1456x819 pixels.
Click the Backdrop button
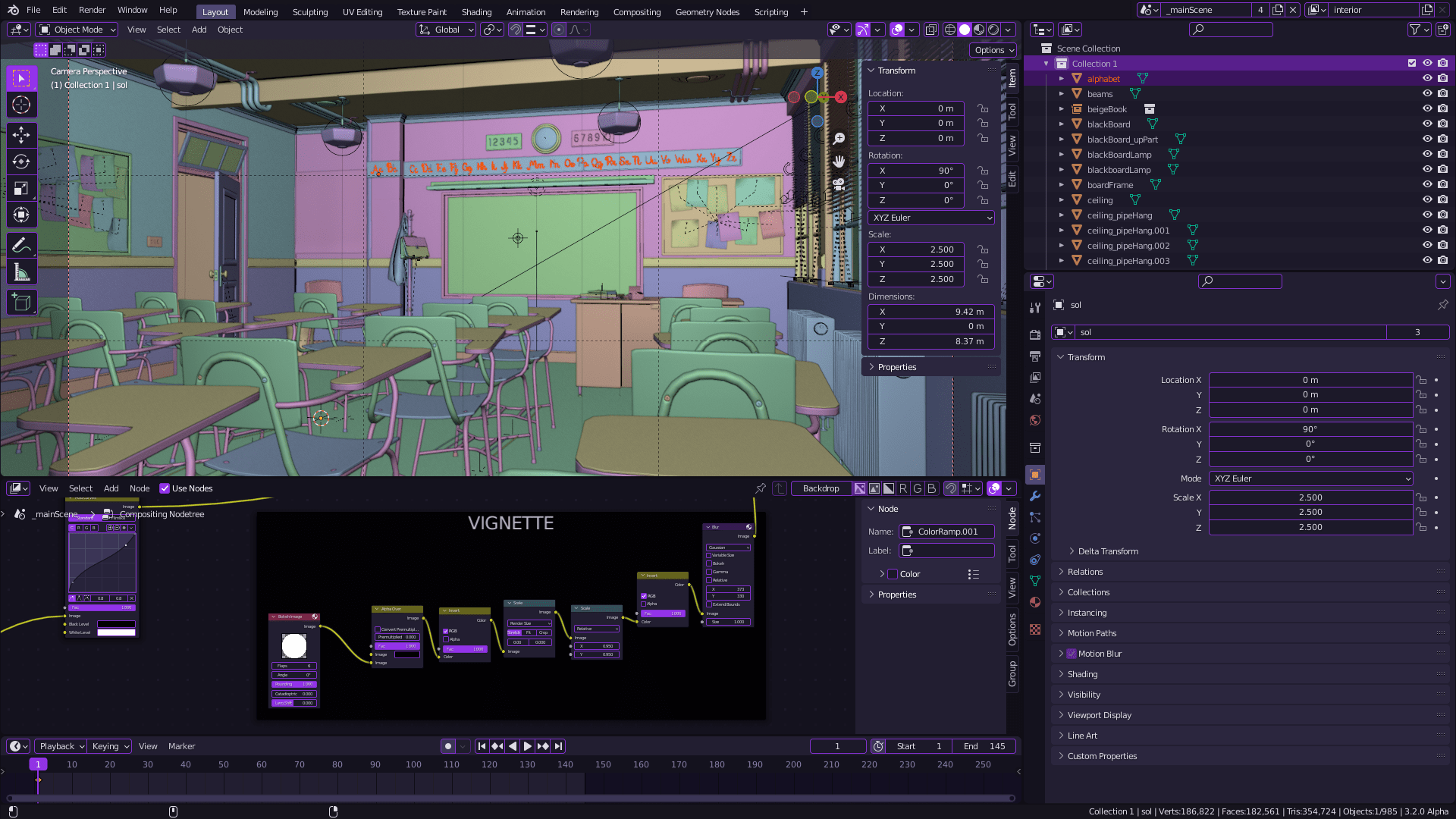click(821, 488)
